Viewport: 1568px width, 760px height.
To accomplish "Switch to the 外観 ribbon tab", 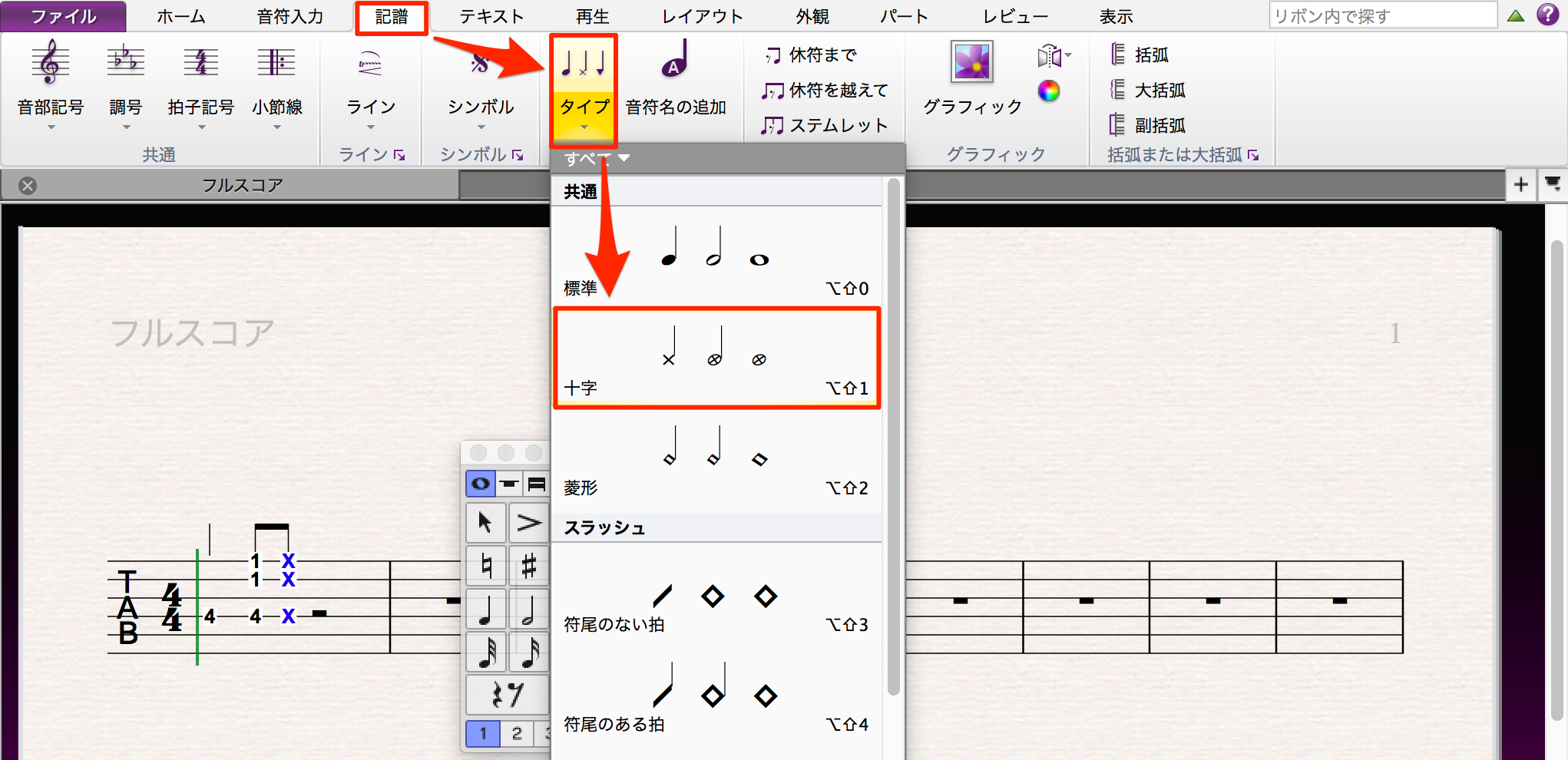I will point(812,16).
